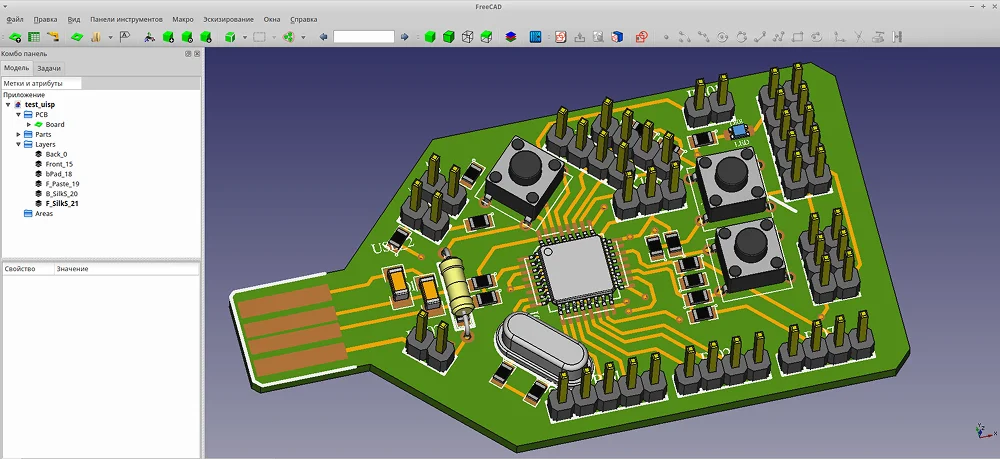Select the Front_15 layer item
Image resolution: width=1000 pixels, height=459 pixels.
click(x=59, y=164)
